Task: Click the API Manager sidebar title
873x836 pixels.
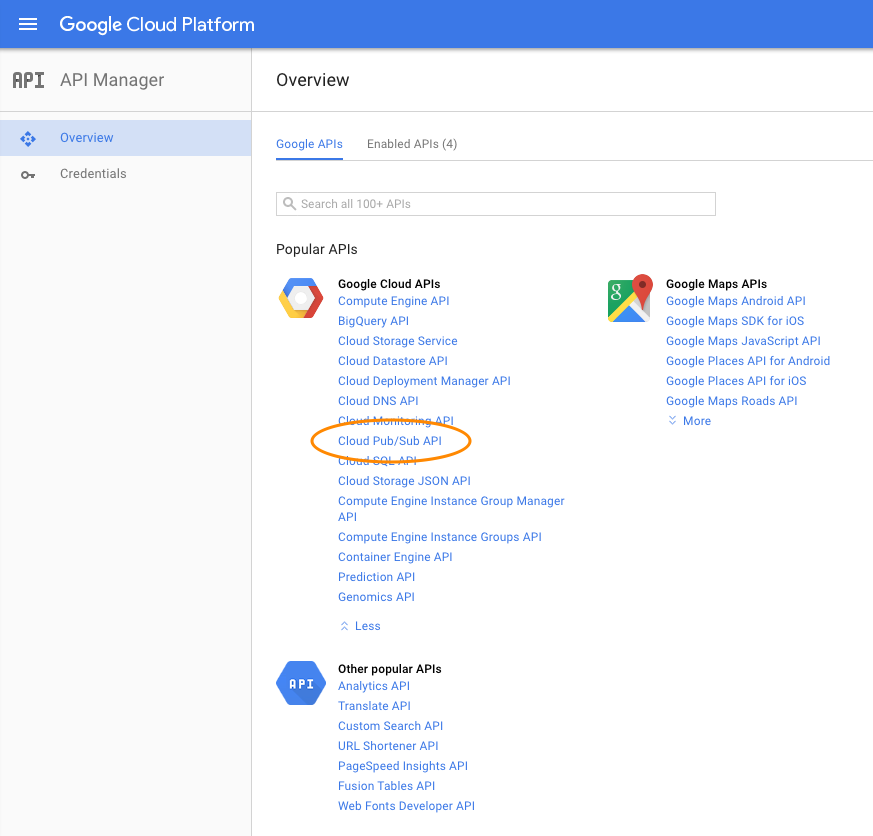Action: tap(112, 80)
